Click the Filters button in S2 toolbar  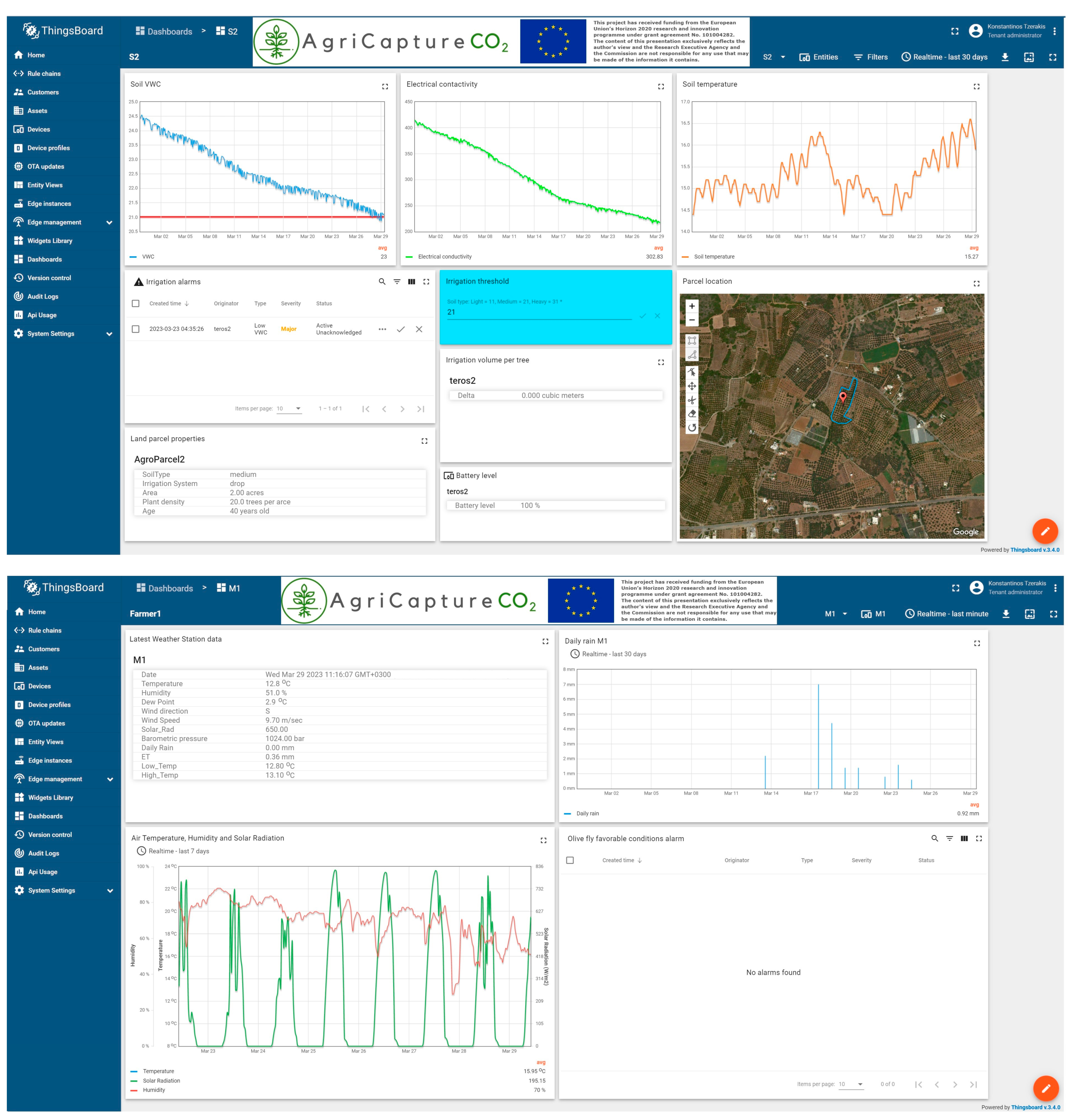(871, 57)
